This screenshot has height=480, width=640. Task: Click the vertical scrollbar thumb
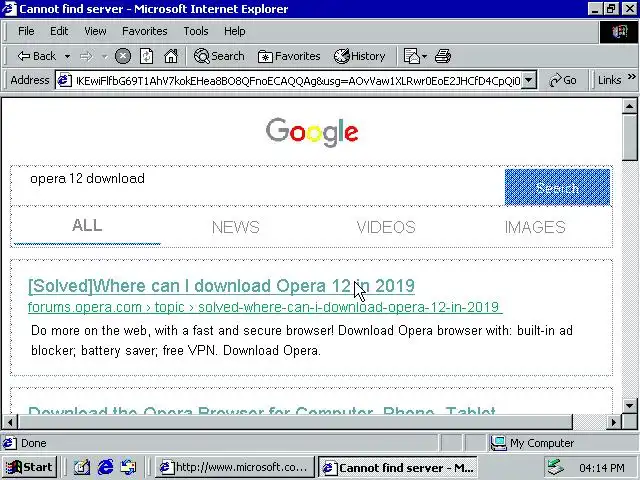[x=629, y=137]
